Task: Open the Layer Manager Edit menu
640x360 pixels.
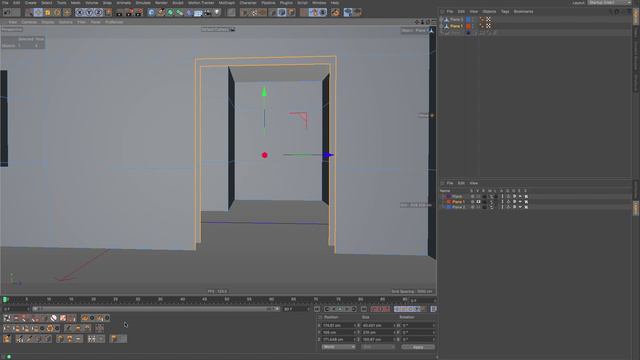Action: pos(461,183)
